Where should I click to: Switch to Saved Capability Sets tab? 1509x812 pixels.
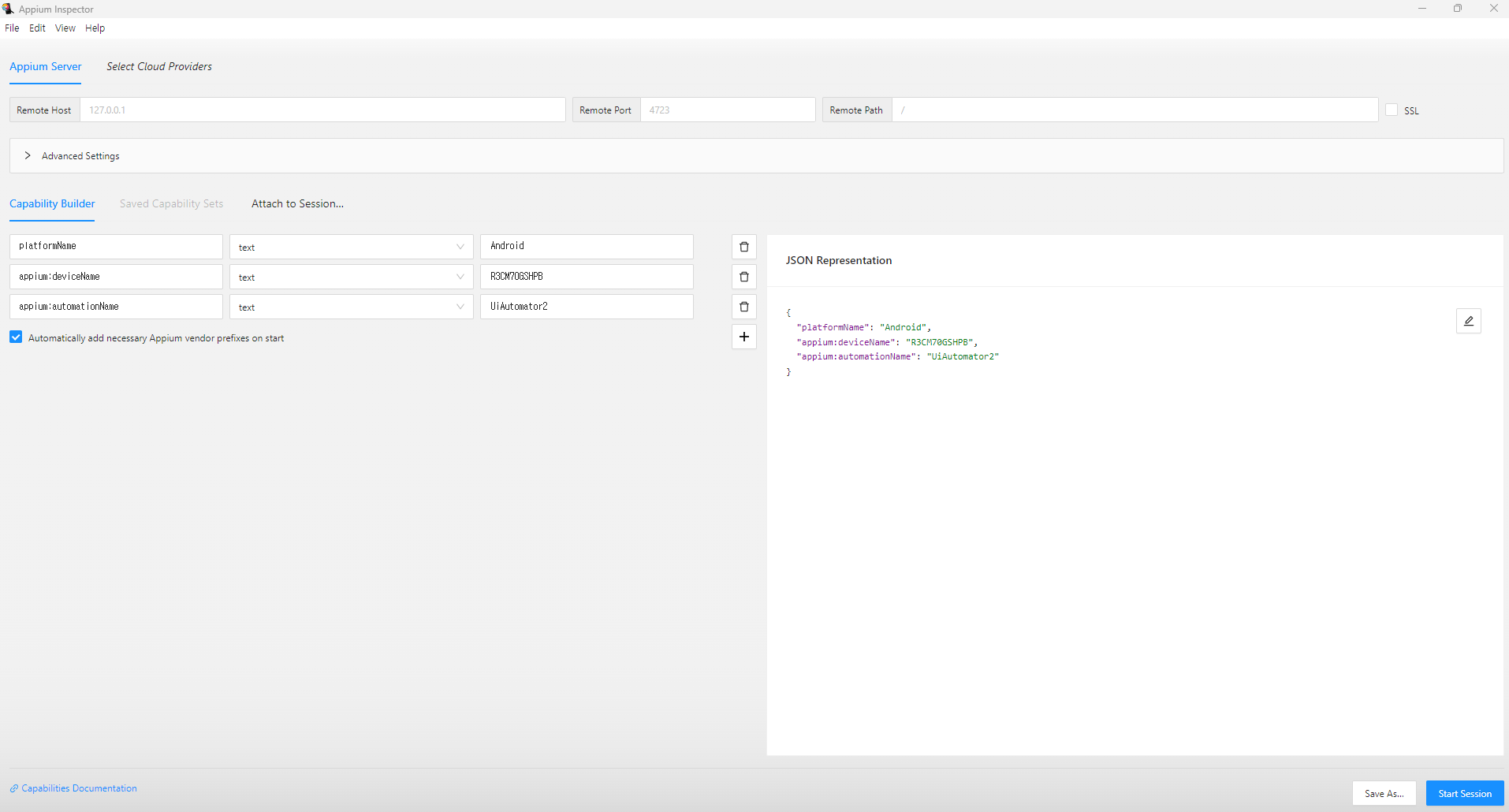tap(171, 203)
